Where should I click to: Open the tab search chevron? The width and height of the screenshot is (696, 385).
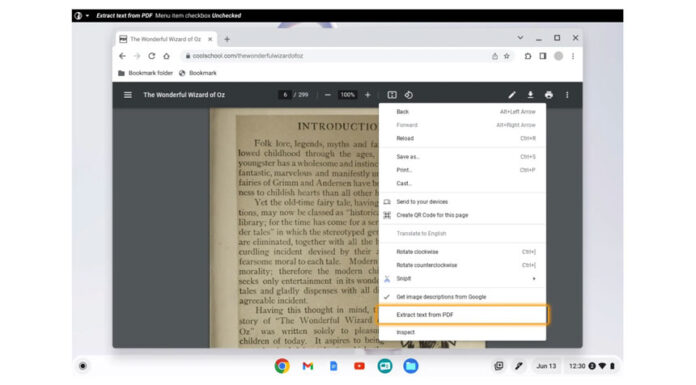pos(520,38)
